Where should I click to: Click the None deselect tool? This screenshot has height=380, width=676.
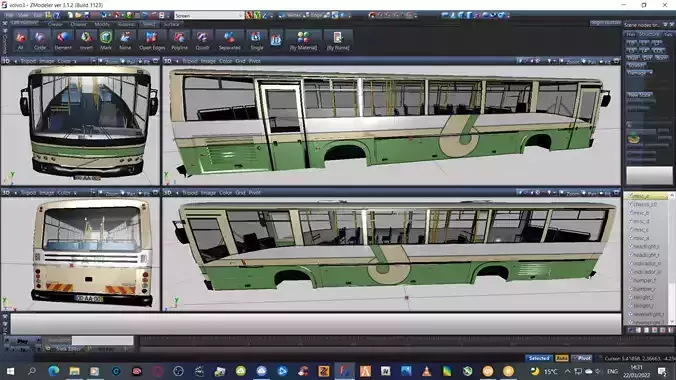click(x=125, y=41)
